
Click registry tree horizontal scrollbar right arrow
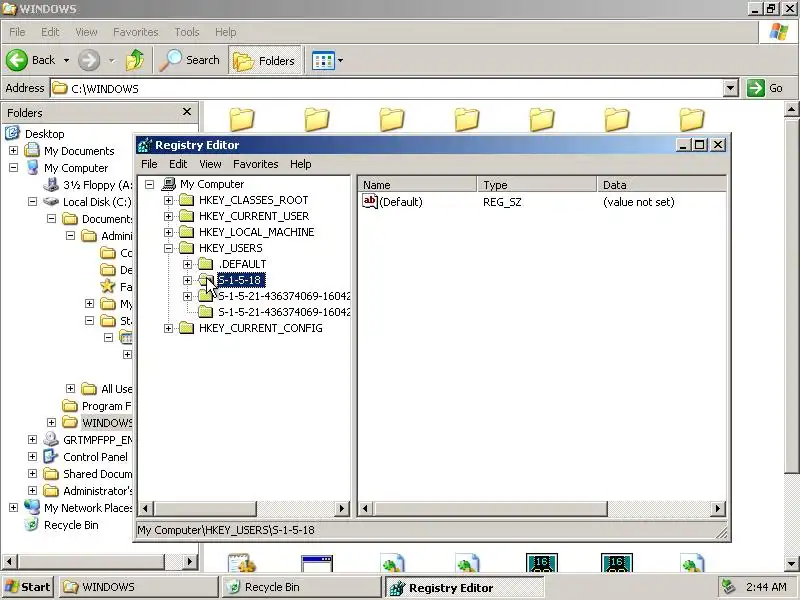point(342,508)
